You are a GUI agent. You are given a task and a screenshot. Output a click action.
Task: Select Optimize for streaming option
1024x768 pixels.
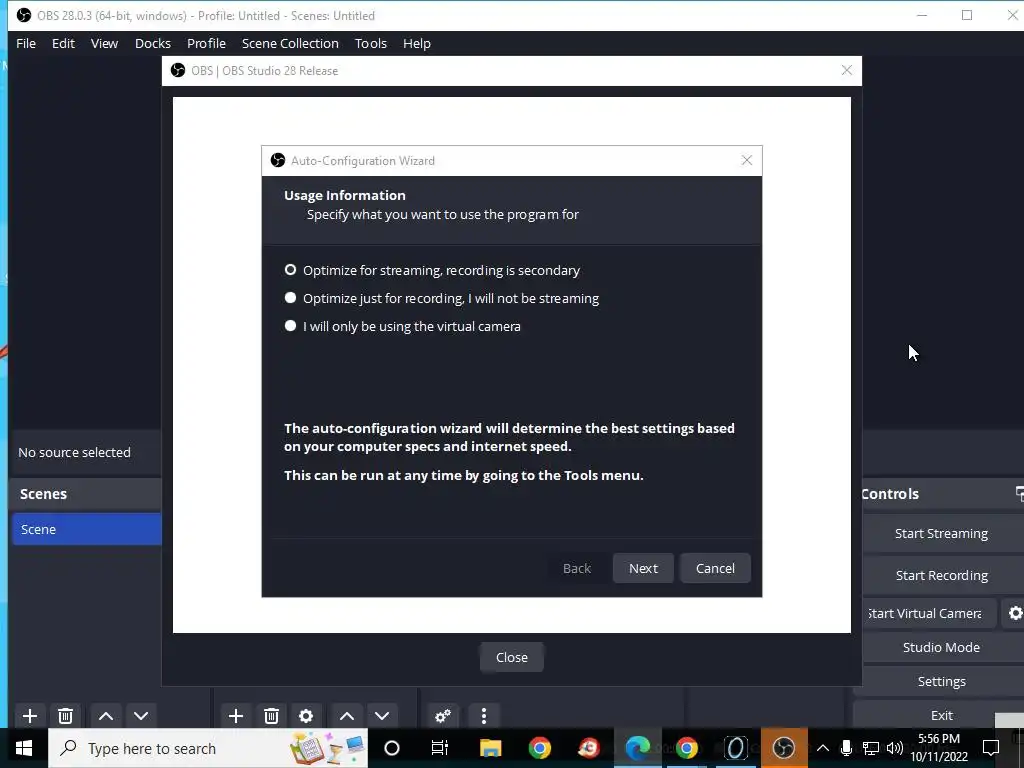(432, 270)
